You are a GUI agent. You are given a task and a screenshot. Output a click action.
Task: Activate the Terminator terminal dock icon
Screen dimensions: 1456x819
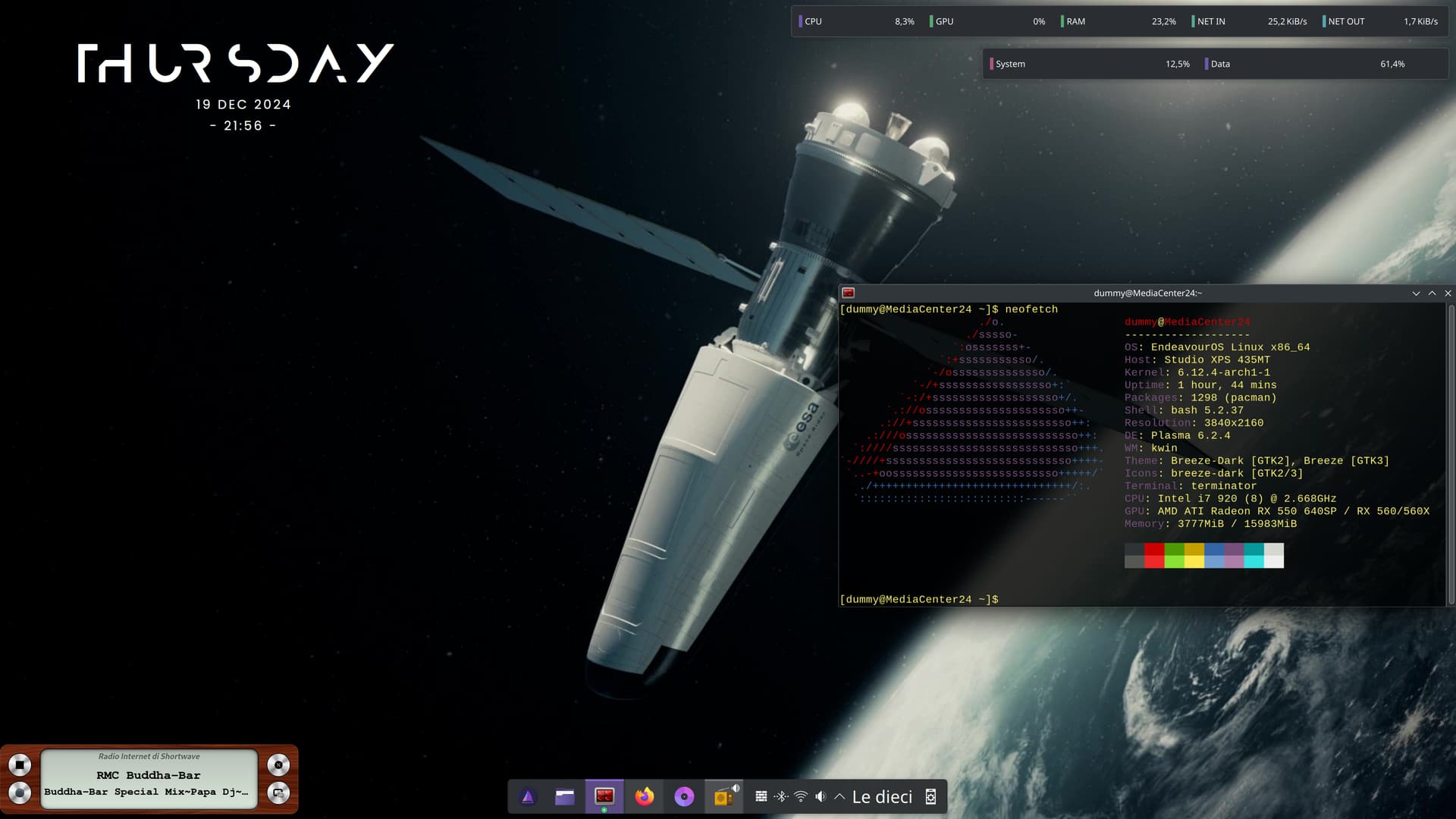pos(604,796)
